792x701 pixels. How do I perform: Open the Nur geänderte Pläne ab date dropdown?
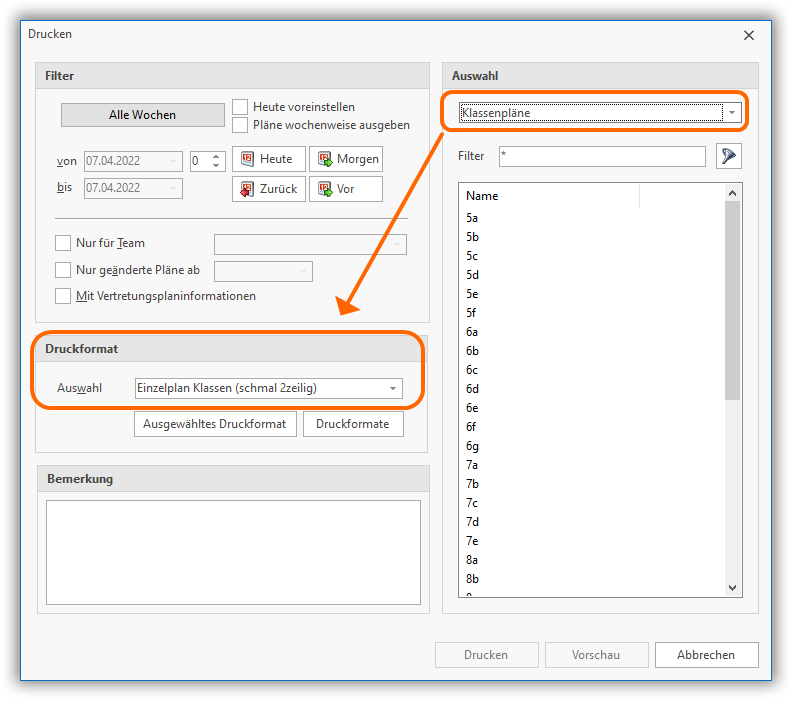pyautogui.click(x=303, y=272)
